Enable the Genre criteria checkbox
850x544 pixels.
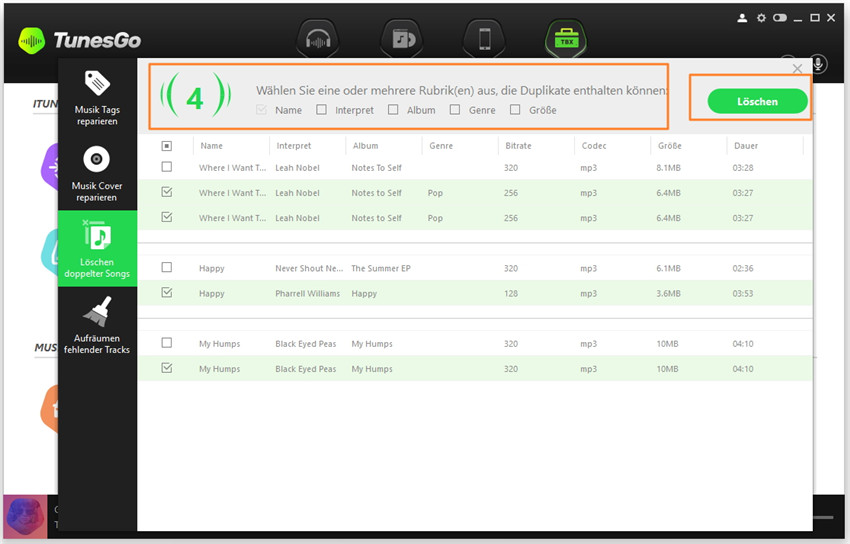(x=455, y=109)
